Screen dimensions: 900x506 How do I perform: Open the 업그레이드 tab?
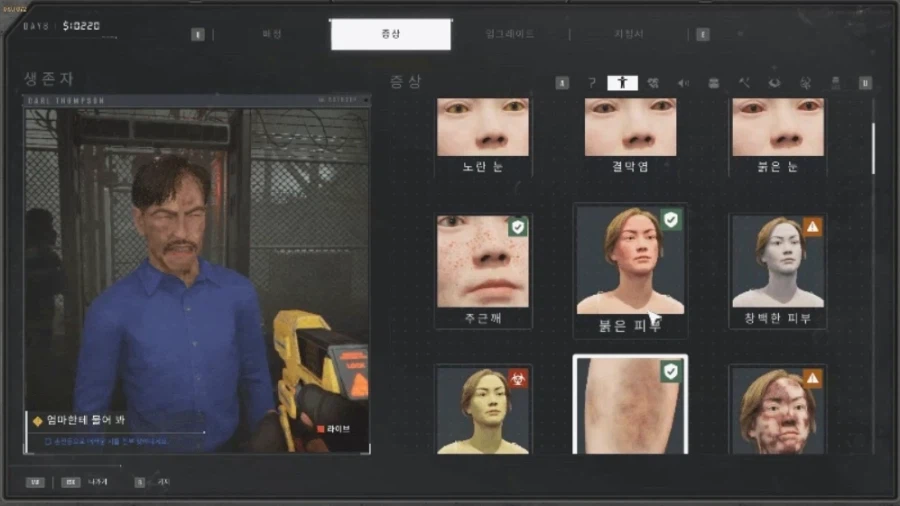pos(510,34)
